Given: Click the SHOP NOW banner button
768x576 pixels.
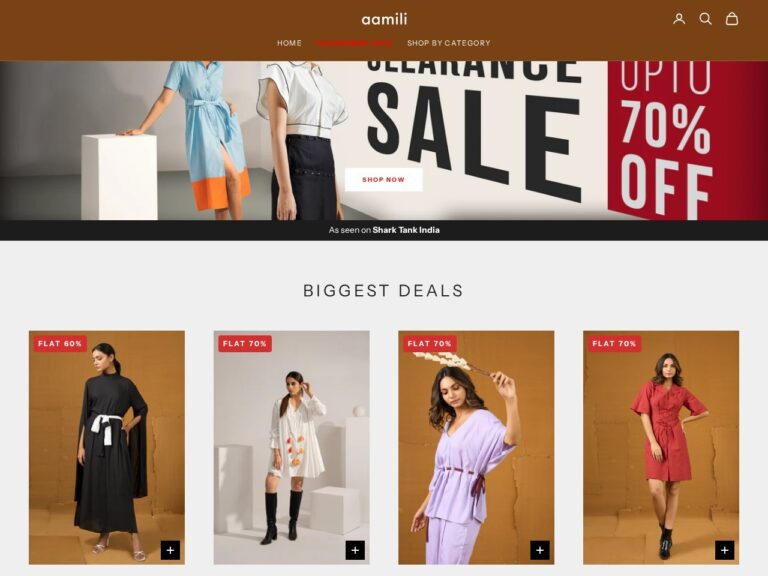Looking at the screenshot, I should [384, 180].
